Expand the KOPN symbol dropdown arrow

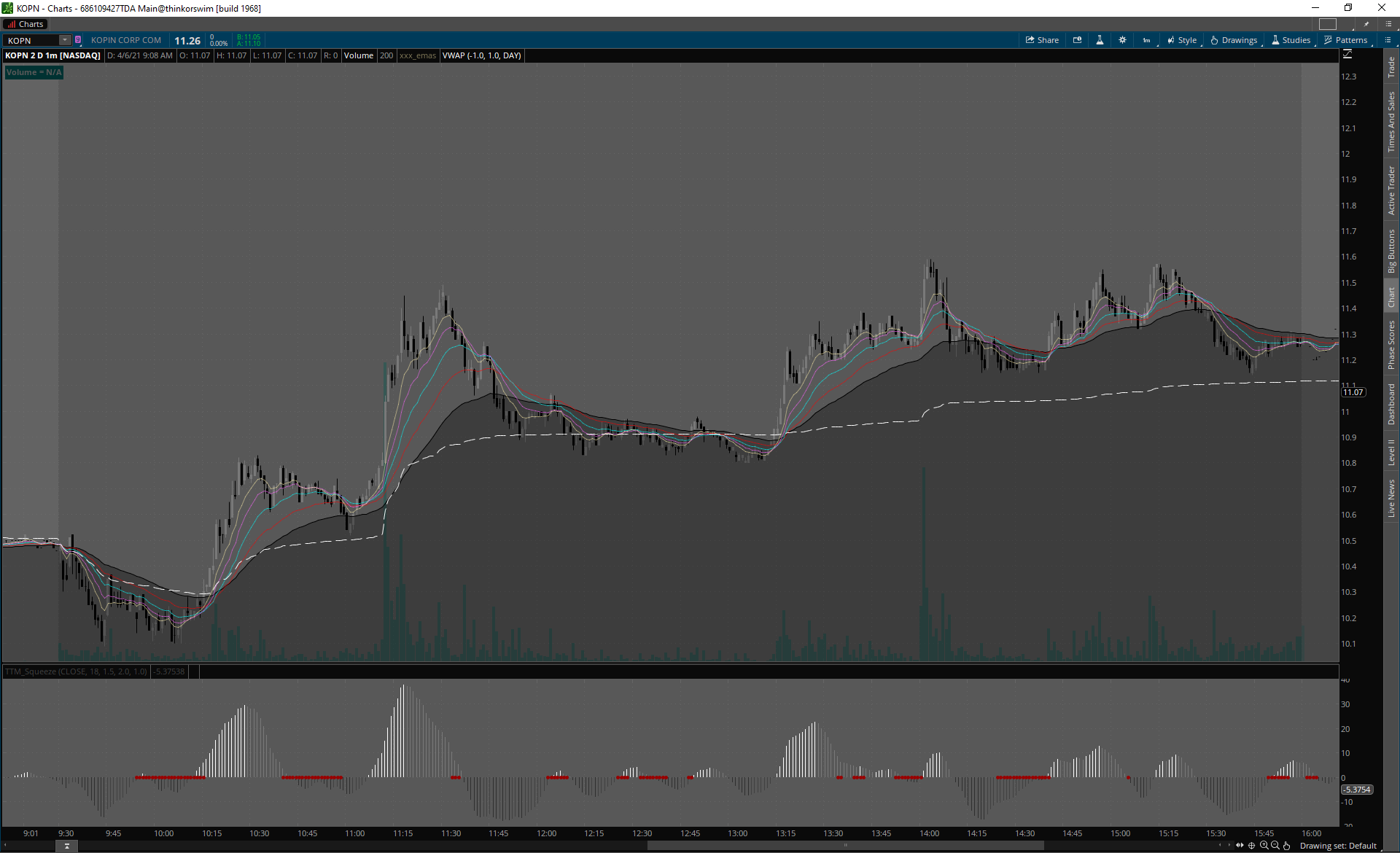[65, 40]
